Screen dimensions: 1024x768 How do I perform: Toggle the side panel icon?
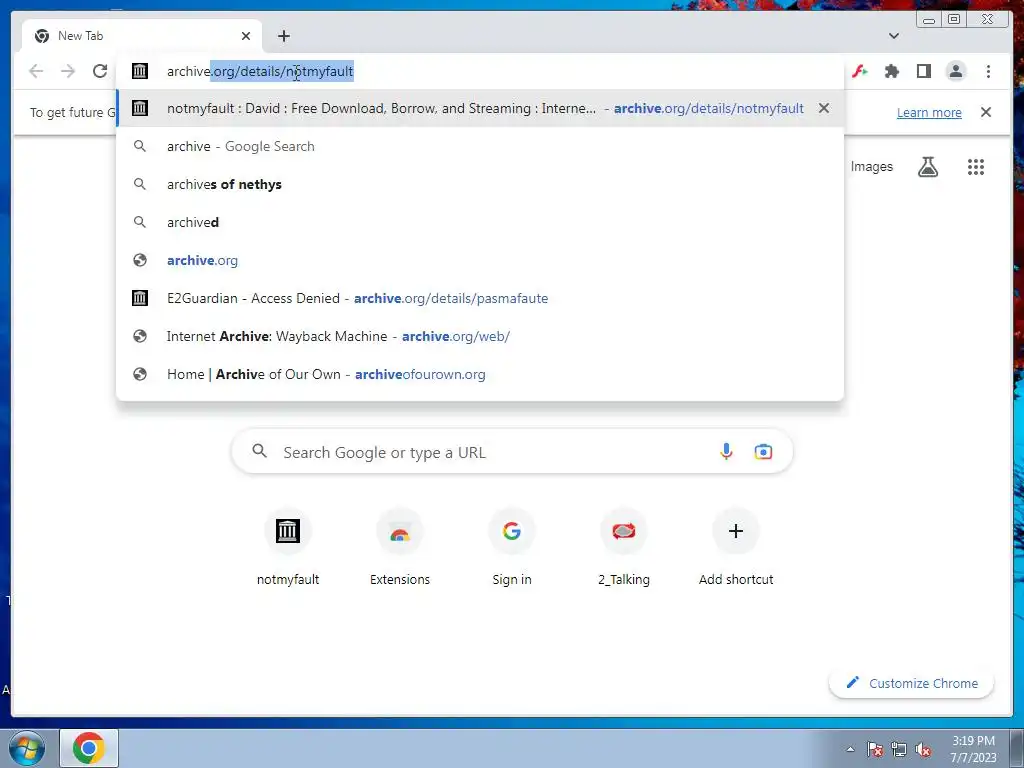[923, 71]
